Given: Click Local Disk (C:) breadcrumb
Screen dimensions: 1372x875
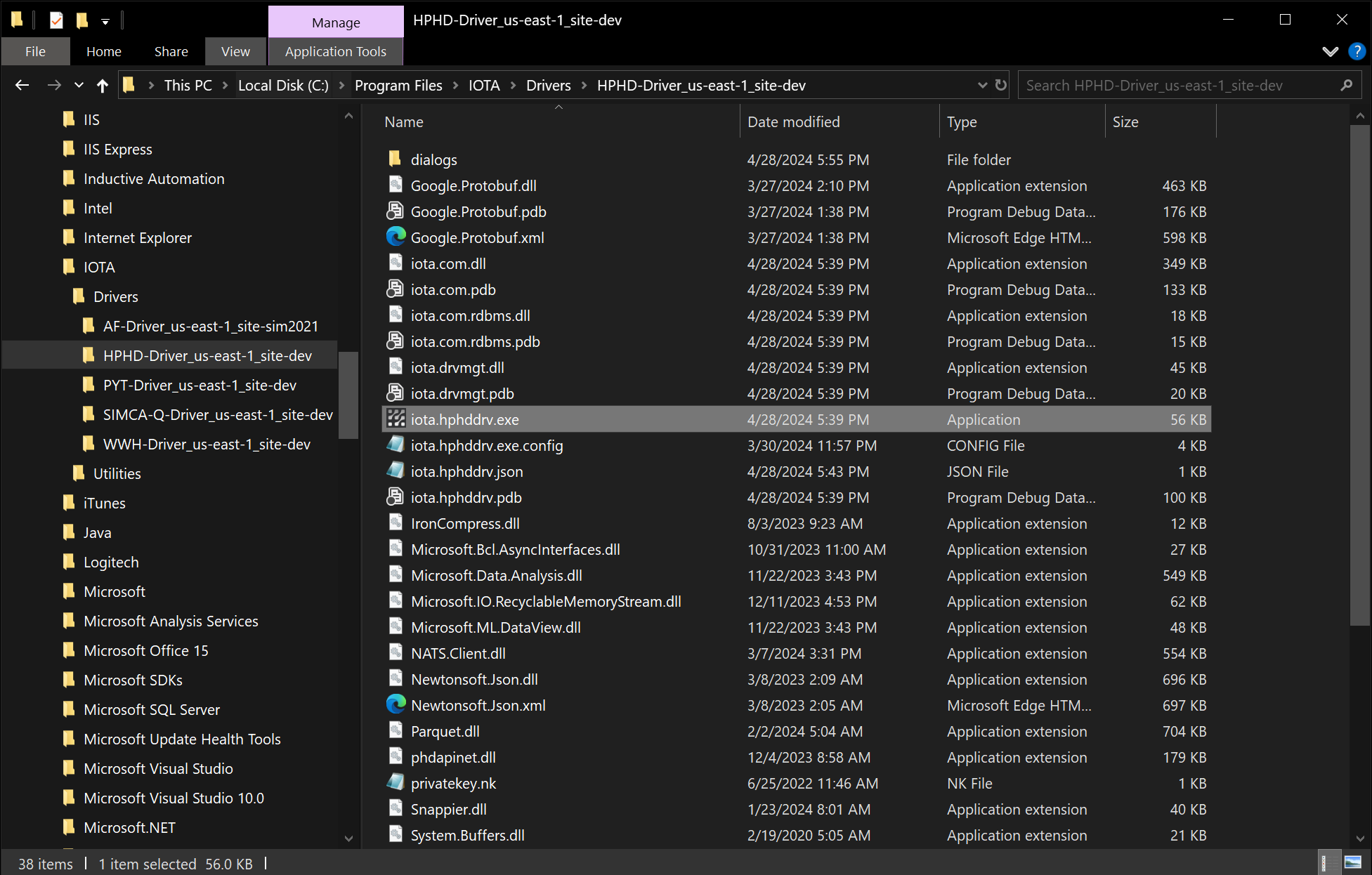Looking at the screenshot, I should (x=283, y=85).
